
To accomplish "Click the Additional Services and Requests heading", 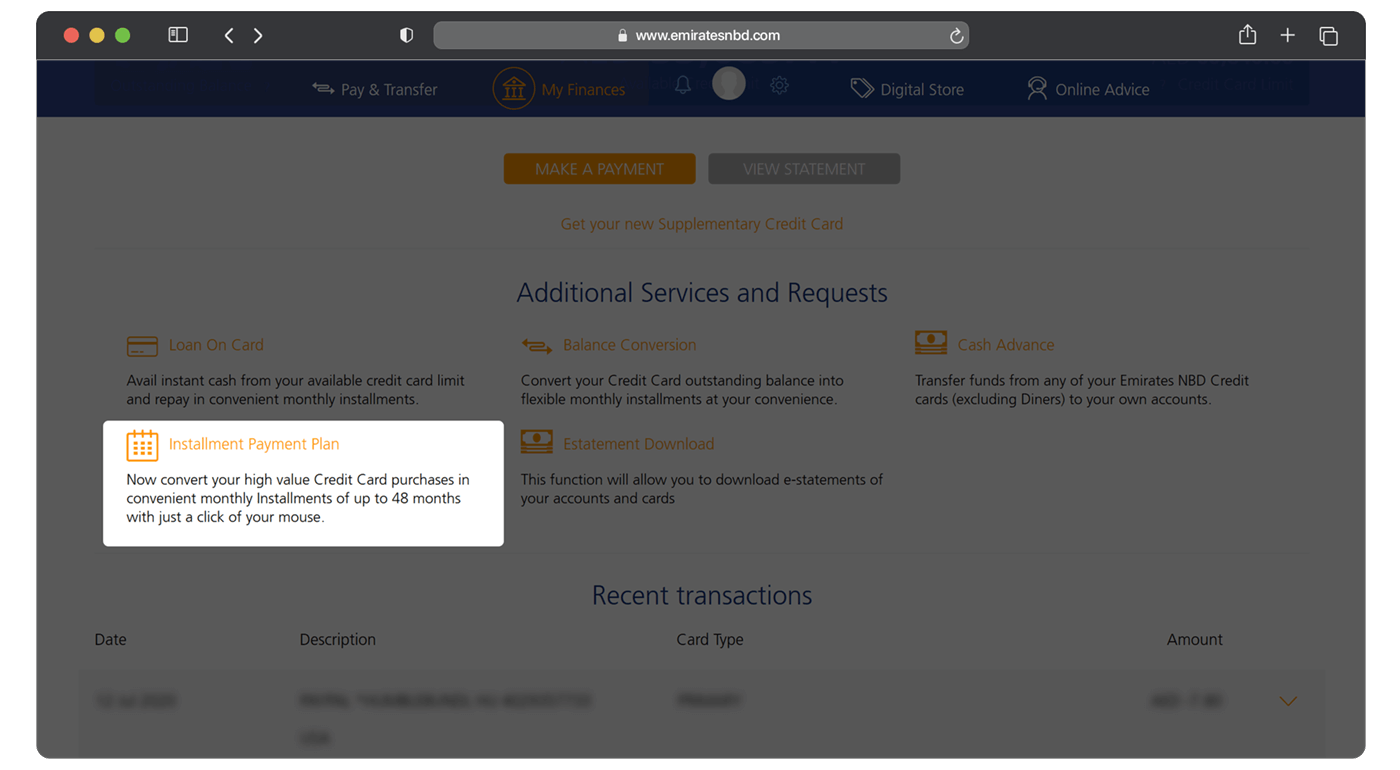I will point(702,293).
